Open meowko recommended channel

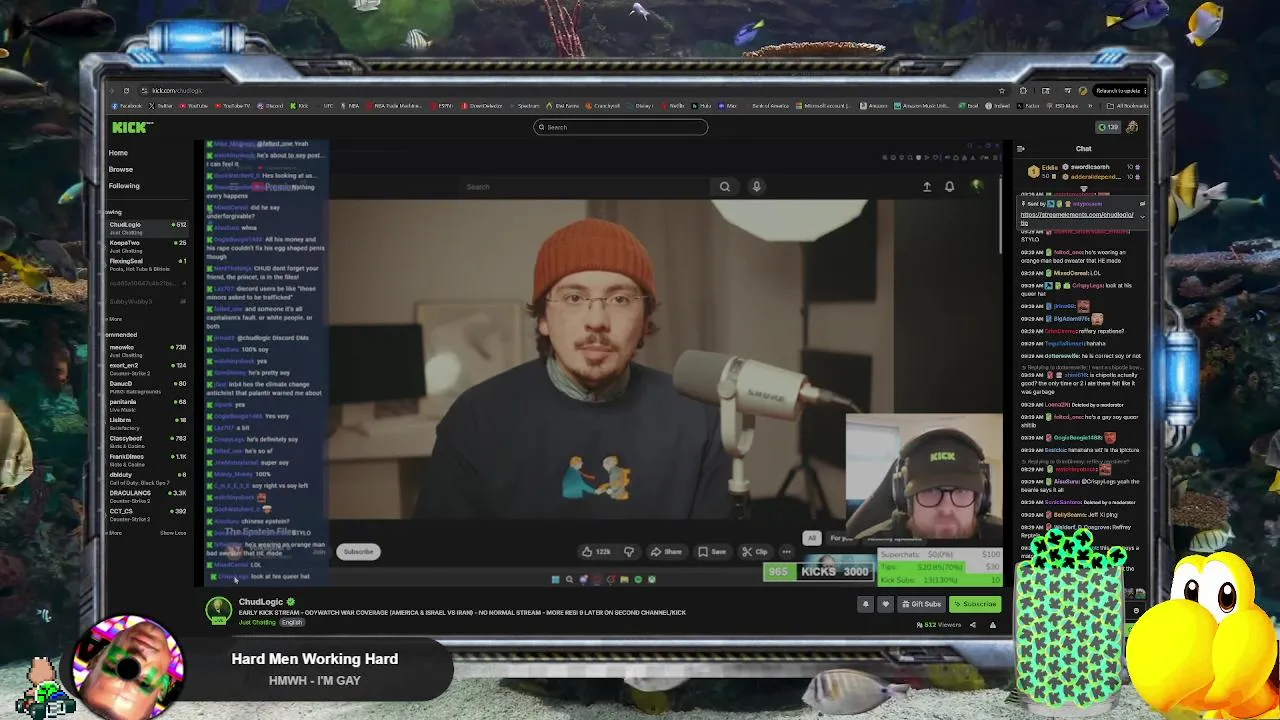[x=147, y=350]
